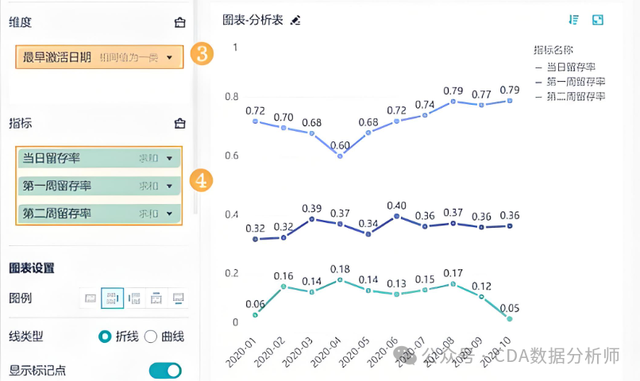The width and height of the screenshot is (640, 381).
Task: Select the fourth legend position icon in 图例
Action: 156,298
